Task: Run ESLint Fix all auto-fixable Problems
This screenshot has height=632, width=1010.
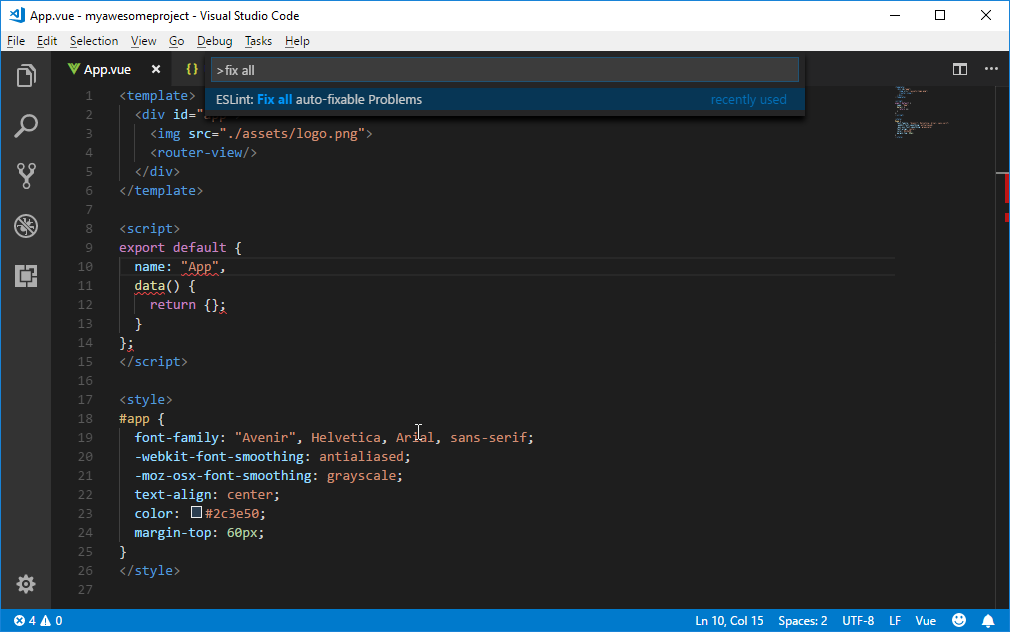Action: (x=504, y=99)
